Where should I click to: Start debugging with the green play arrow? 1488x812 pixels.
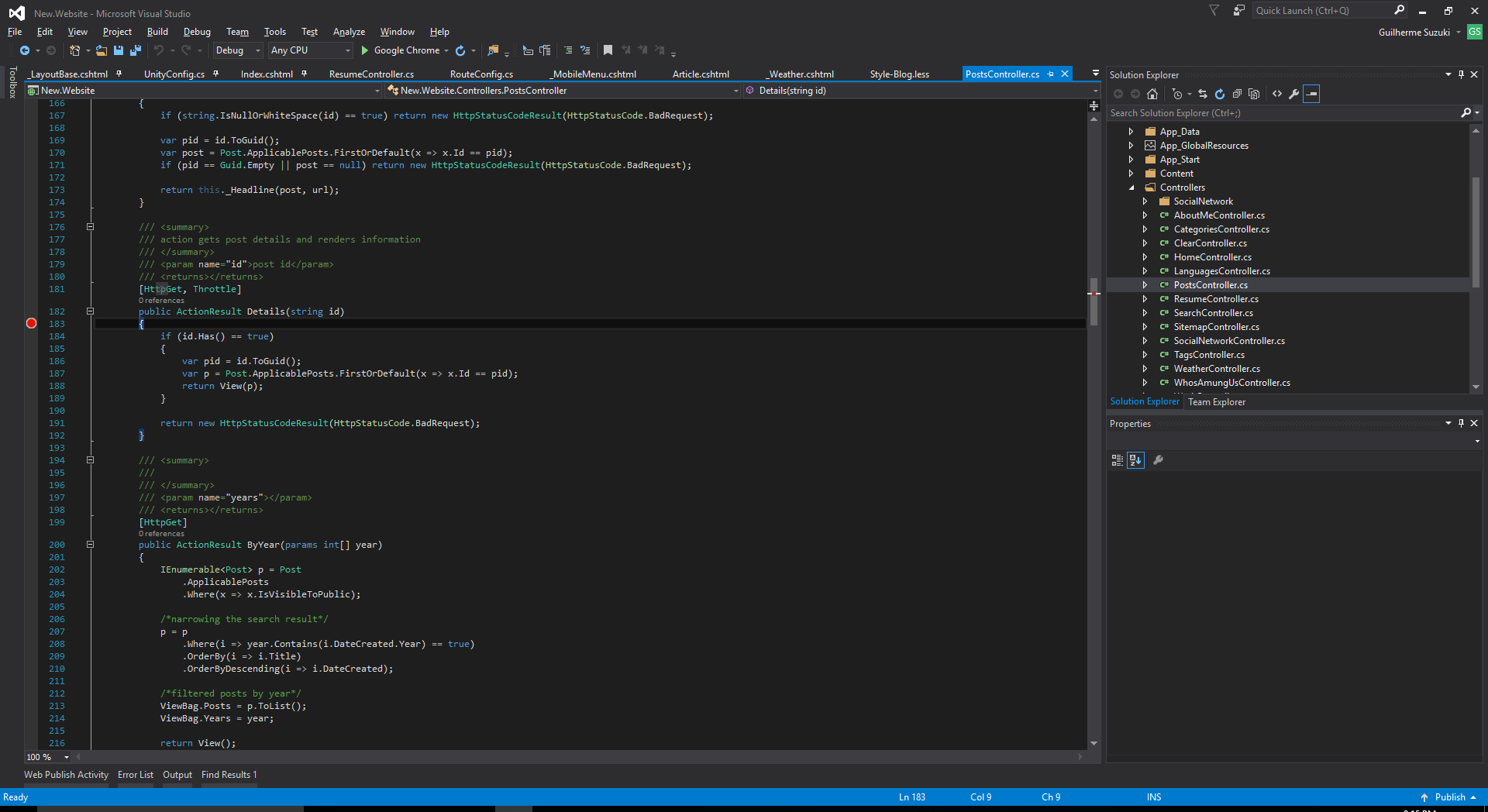point(364,50)
